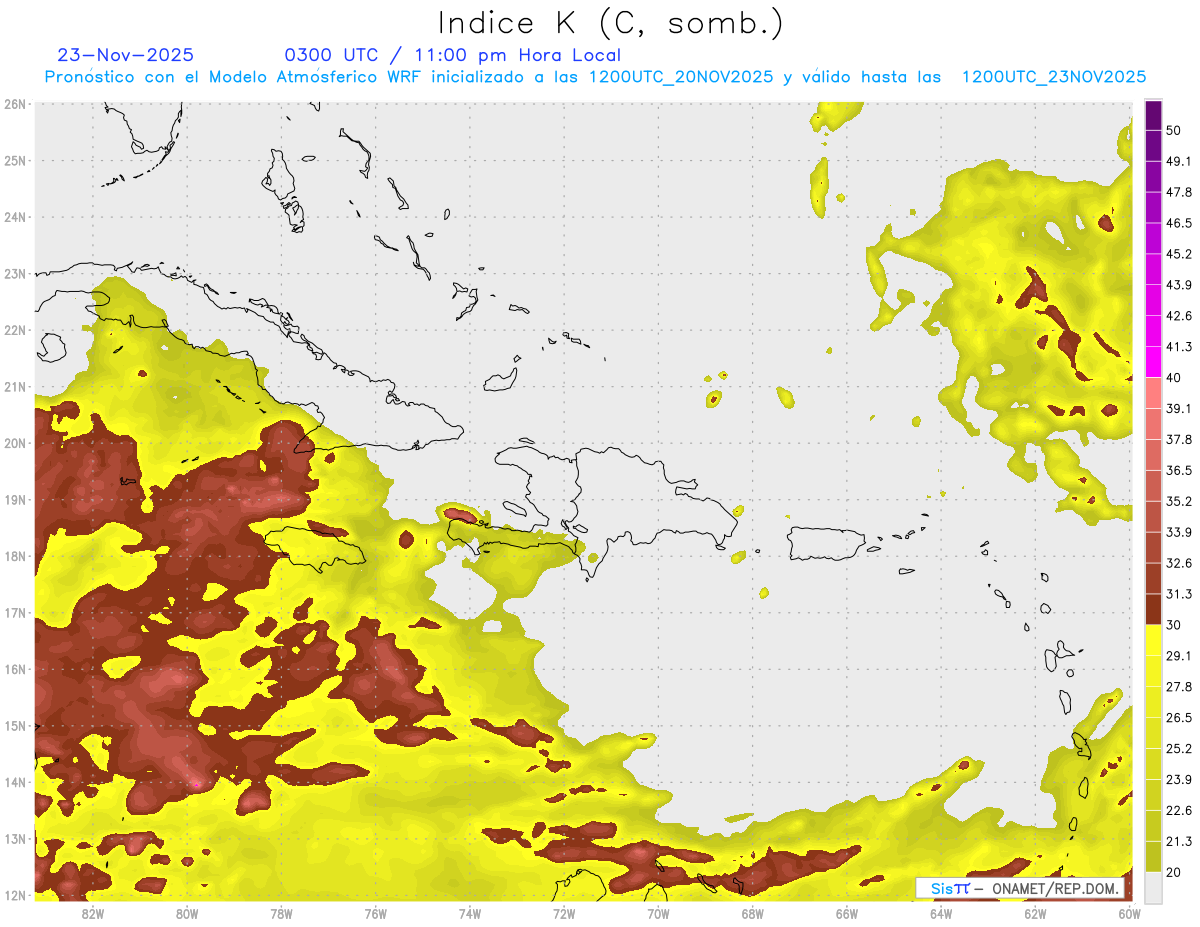Pick the bright yellow swatch between 29.1 and 30
This screenshot has height=927, width=1200.
coord(1153,640)
